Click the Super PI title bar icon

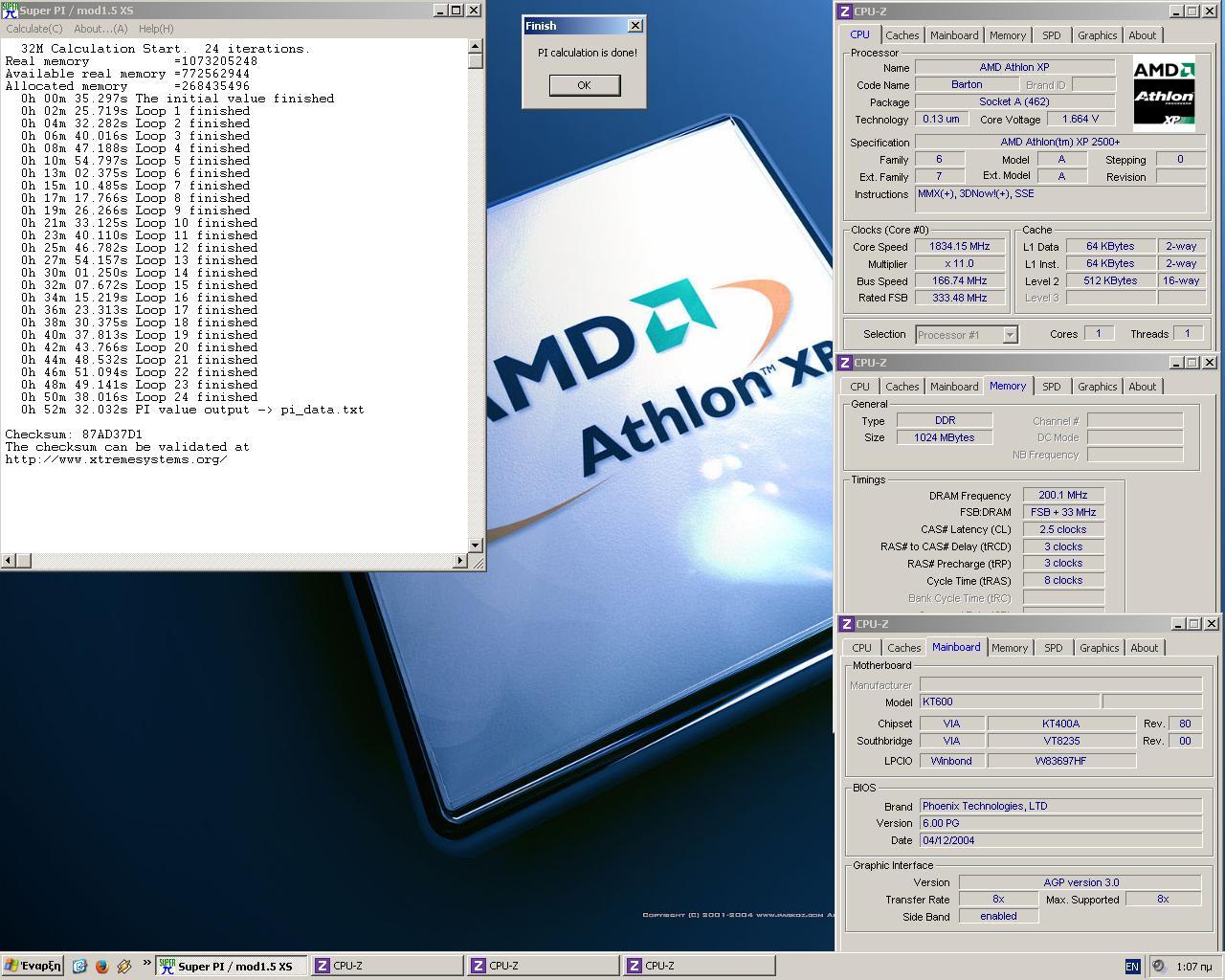pos(9,10)
